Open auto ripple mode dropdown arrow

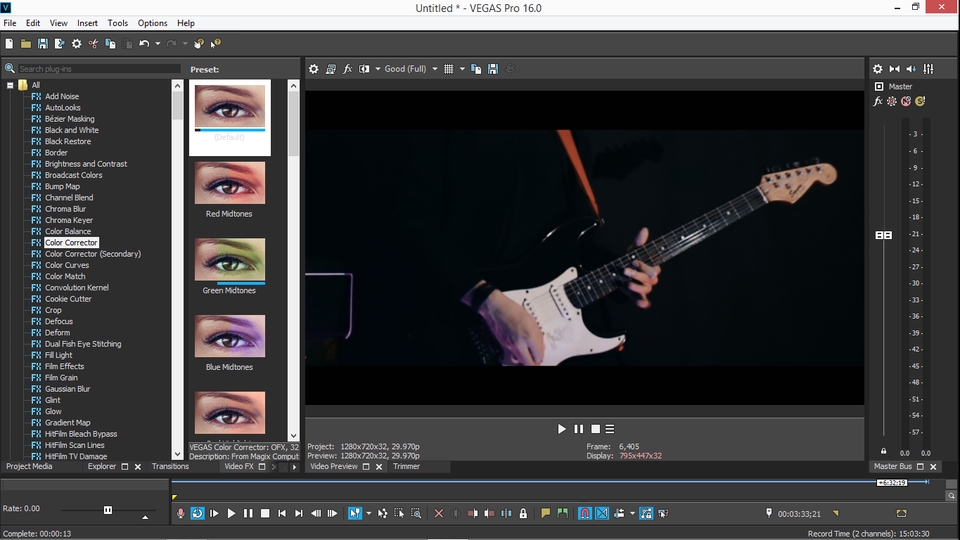pyautogui.click(x=632, y=513)
